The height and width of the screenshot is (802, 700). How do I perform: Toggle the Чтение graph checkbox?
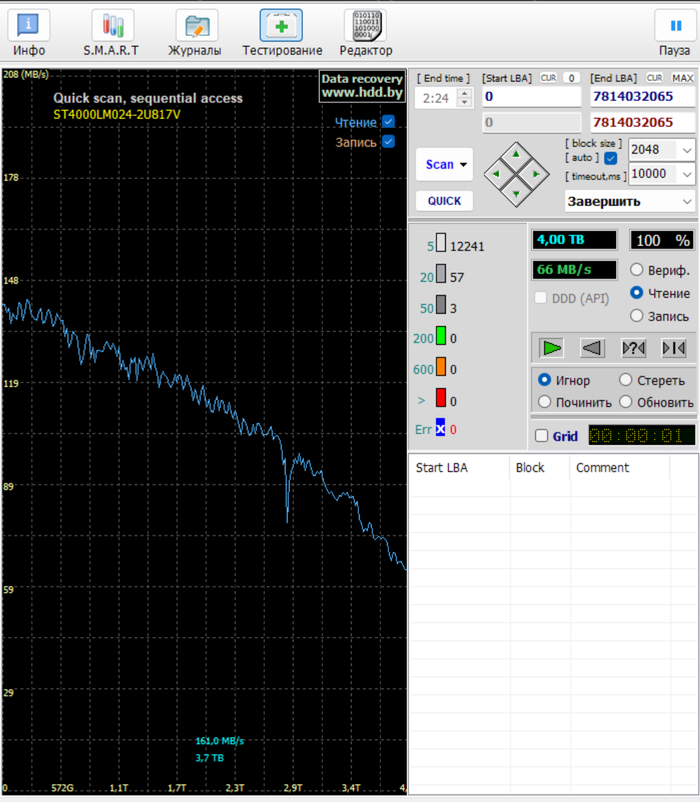389,122
